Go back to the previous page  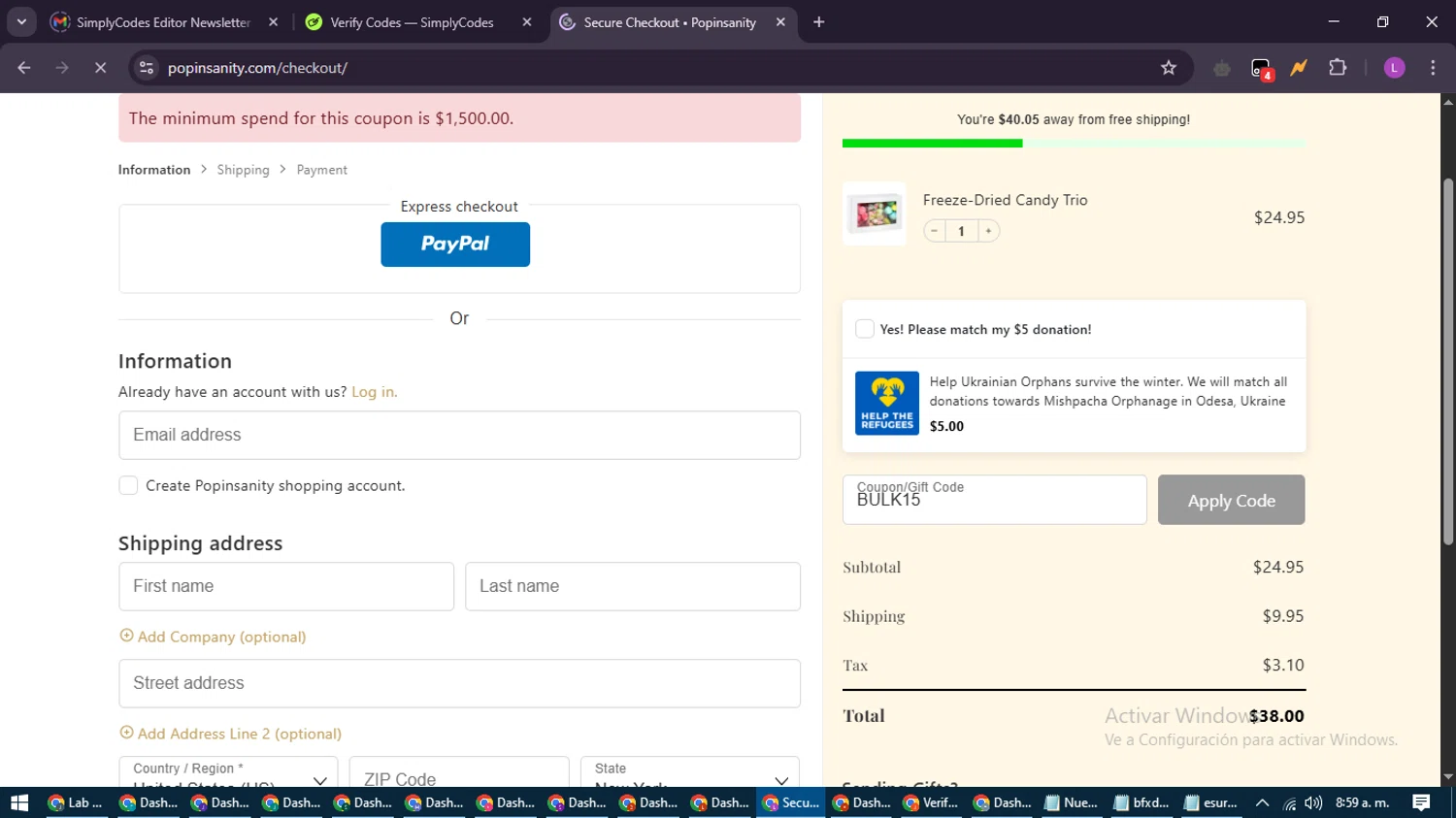(x=24, y=68)
